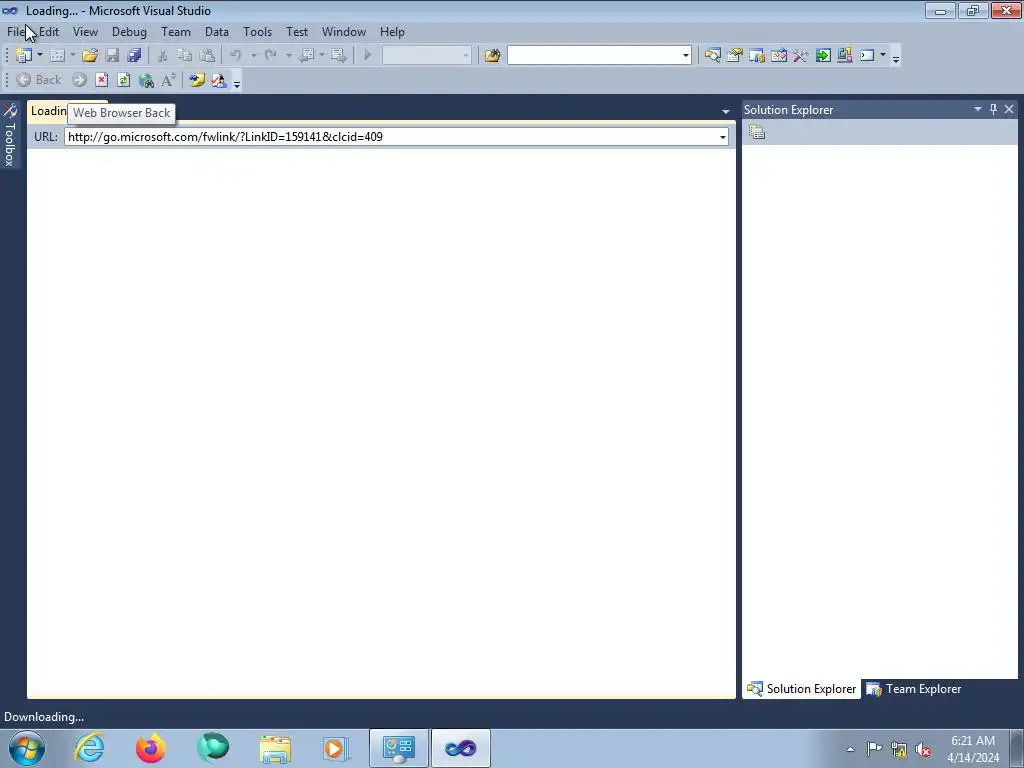Open the Properties Window toolbar icon
This screenshot has height=768, width=1024.
tap(735, 56)
